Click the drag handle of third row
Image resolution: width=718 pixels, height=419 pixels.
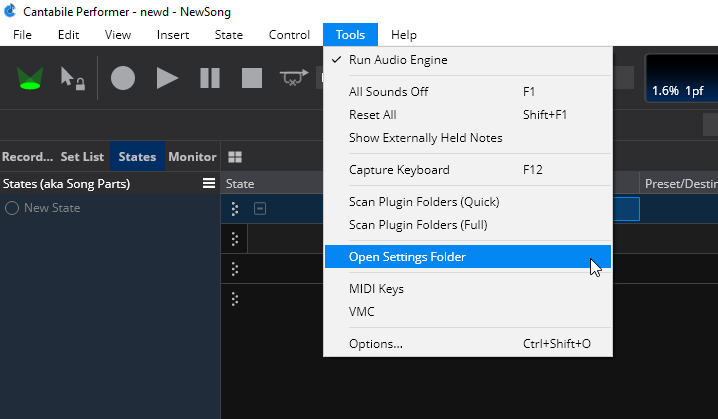click(x=235, y=269)
